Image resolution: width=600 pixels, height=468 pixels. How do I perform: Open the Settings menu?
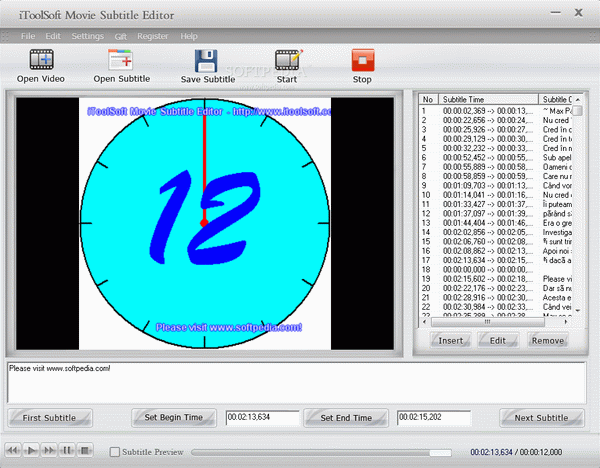[88, 36]
